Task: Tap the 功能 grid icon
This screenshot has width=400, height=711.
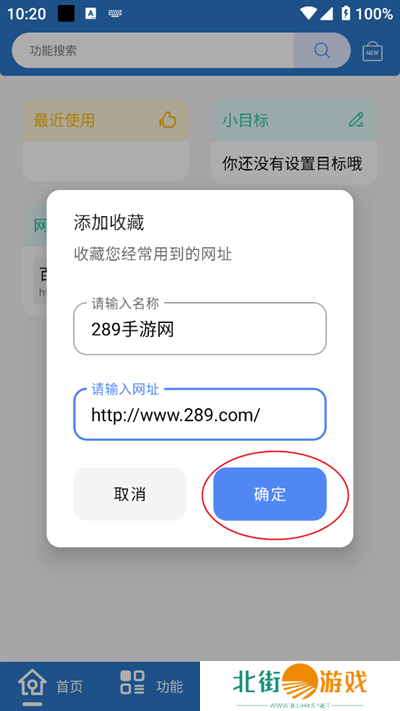Action: coord(132,682)
